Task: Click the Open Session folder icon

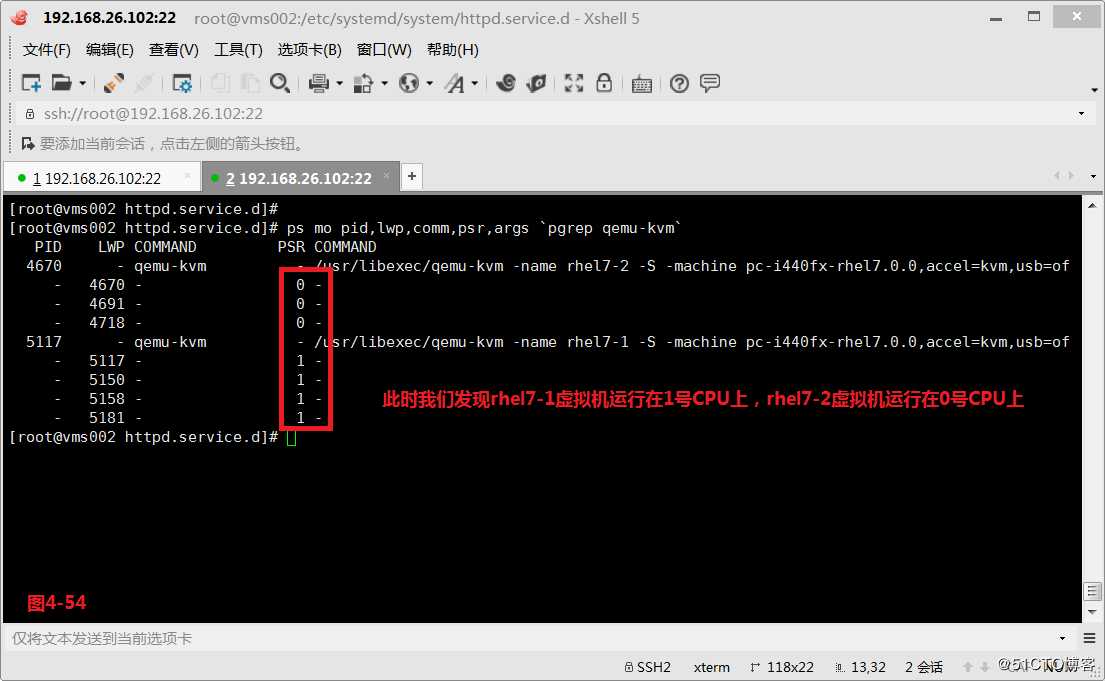Action: tap(61, 83)
